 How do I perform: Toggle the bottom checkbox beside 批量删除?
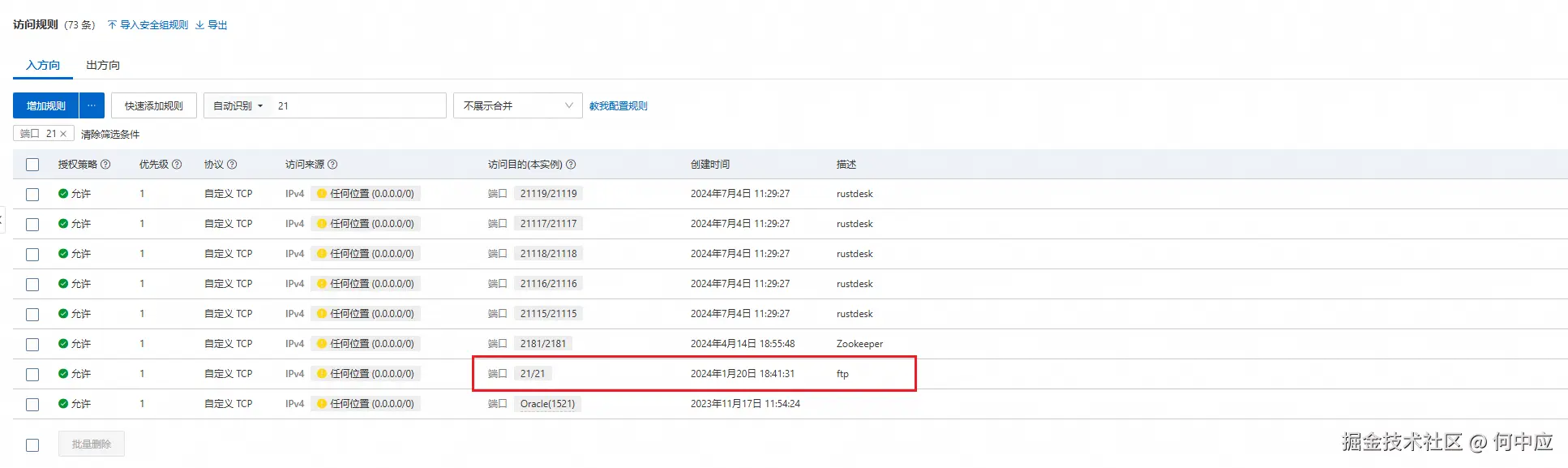click(x=32, y=445)
